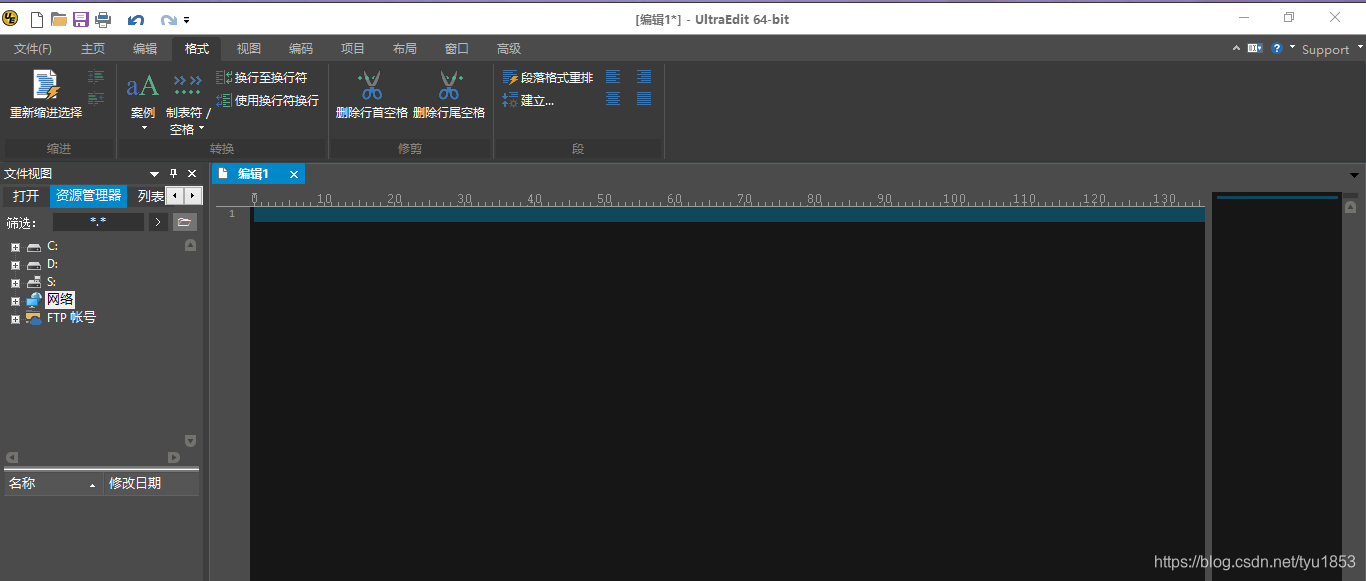Open the 项目 ribbon tab
This screenshot has width=1366, height=581.
click(x=353, y=48)
